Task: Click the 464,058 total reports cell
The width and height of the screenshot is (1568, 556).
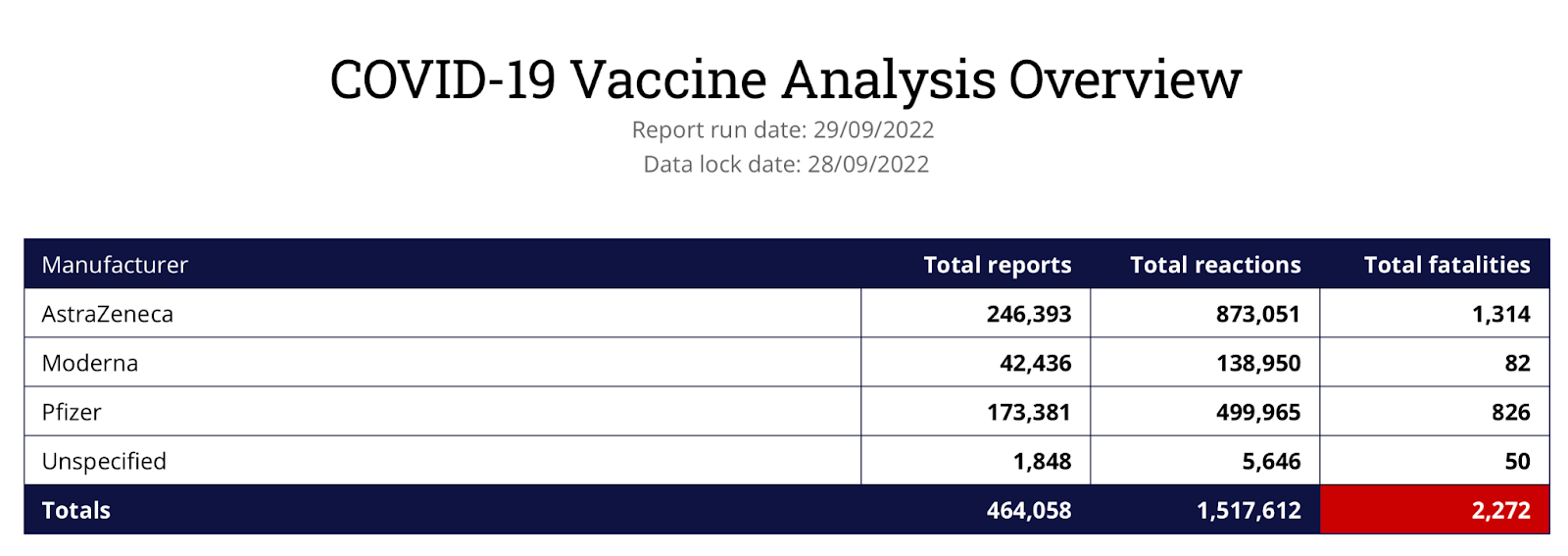Action: tap(976, 510)
